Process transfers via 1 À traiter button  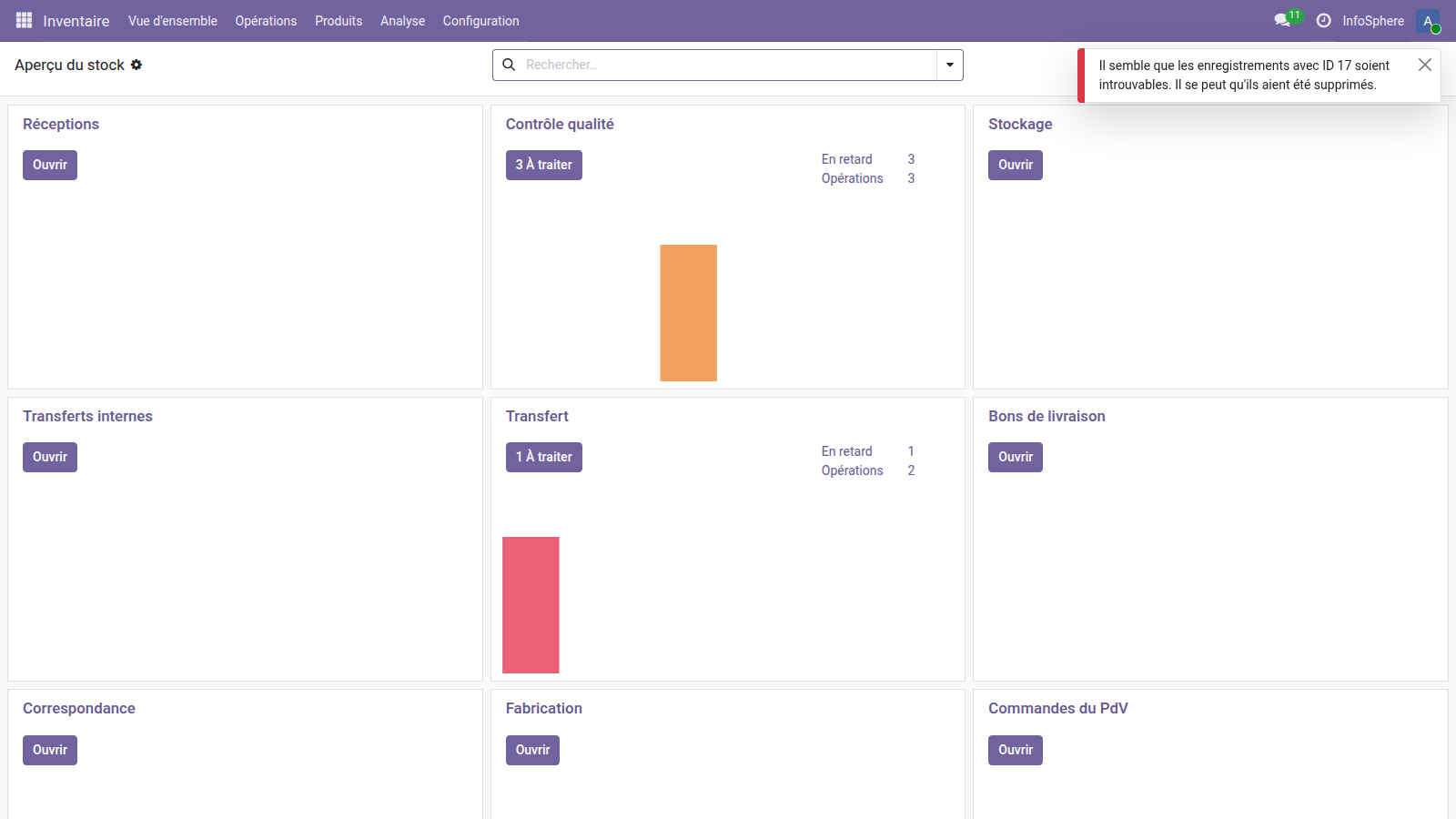tap(543, 457)
